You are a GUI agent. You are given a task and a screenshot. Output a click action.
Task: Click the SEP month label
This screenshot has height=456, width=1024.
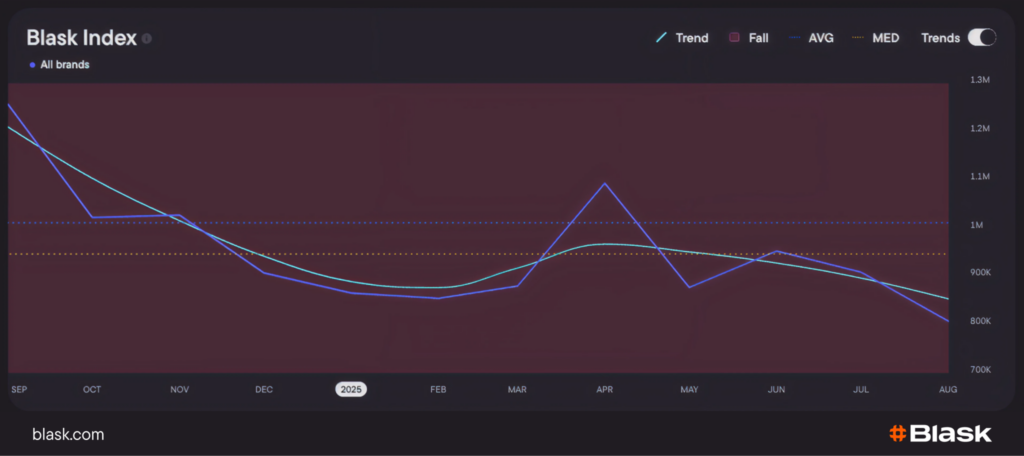pyautogui.click(x=19, y=389)
